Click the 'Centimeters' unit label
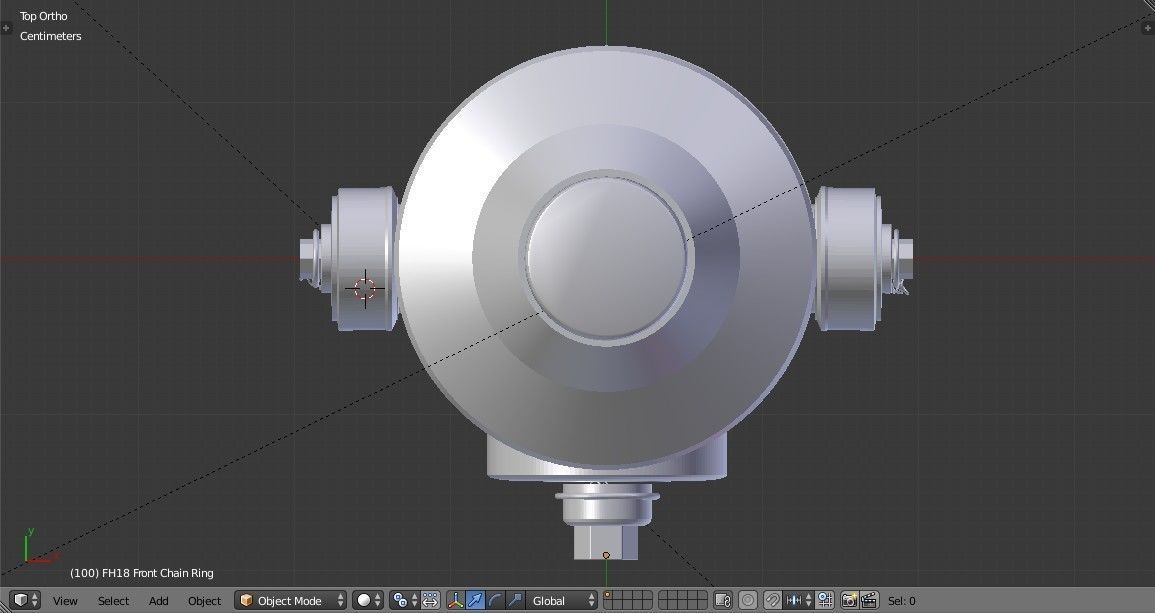Screen dimensions: 1155x613 tap(50, 36)
